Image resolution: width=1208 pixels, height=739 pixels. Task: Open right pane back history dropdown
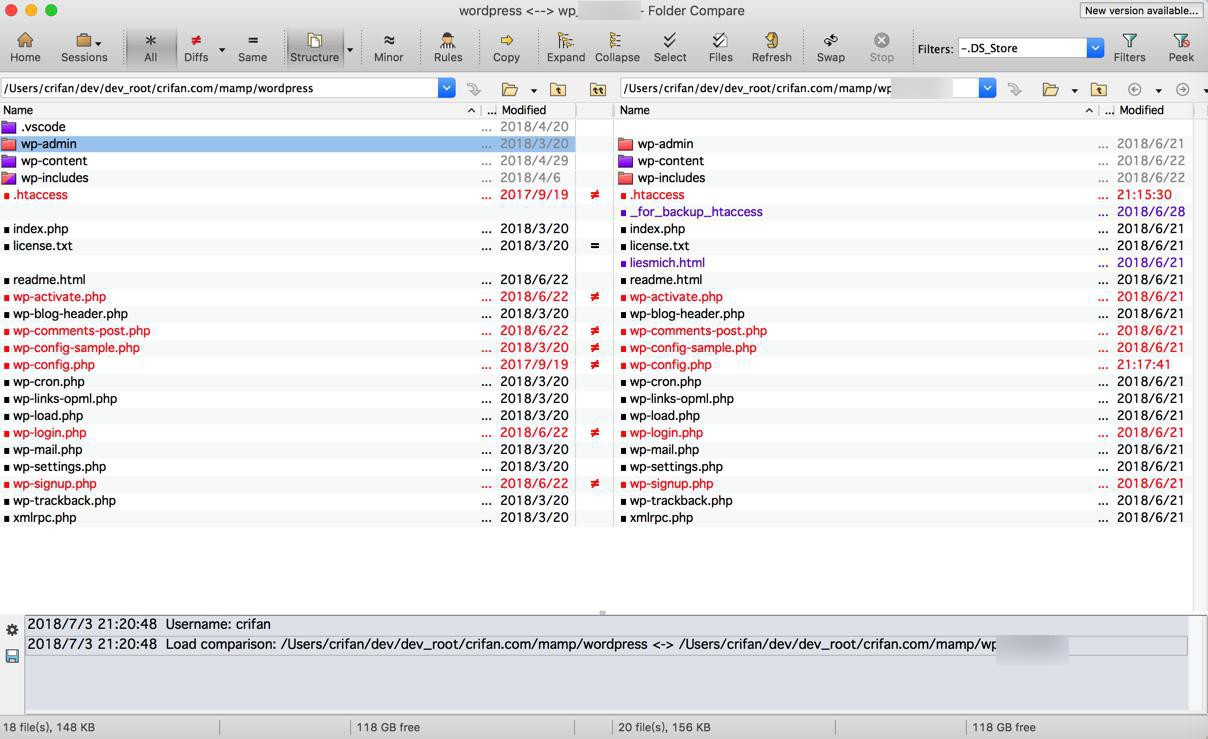click(1158, 90)
